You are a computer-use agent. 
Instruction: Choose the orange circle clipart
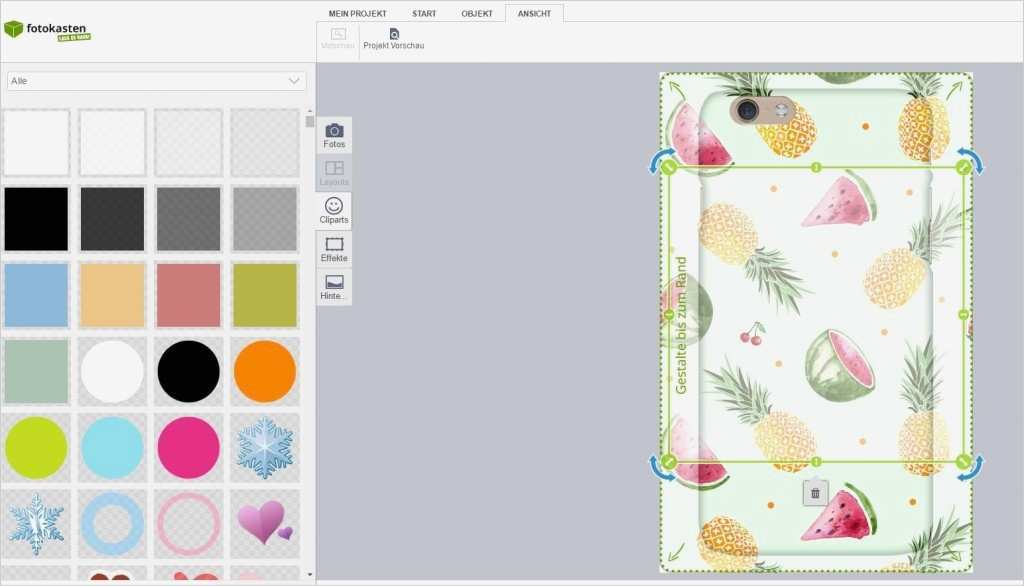click(264, 371)
